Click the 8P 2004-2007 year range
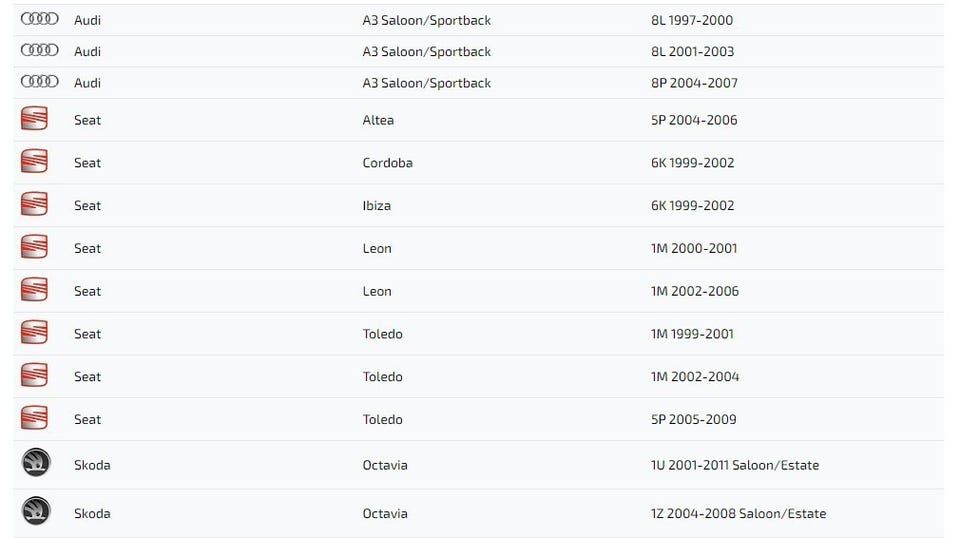This screenshot has width=960, height=538. click(x=694, y=83)
